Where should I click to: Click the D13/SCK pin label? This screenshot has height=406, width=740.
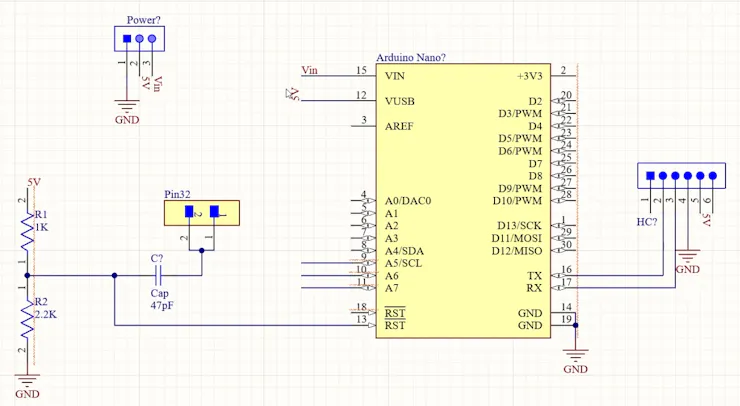coord(519,226)
